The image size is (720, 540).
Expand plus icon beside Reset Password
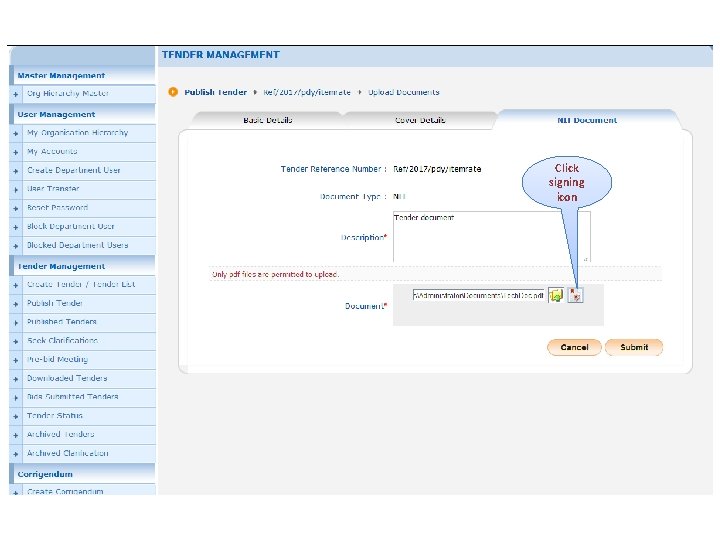pyautogui.click(x=16, y=208)
